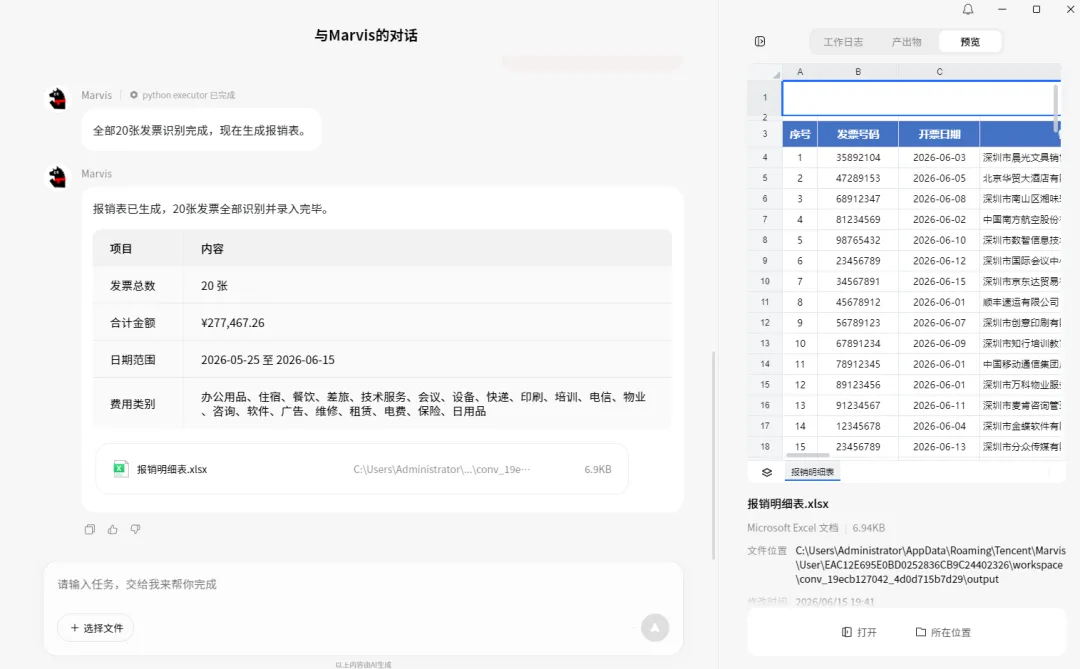The height and width of the screenshot is (669, 1080).
Task: Click invoice number 47289153
Action: point(858,178)
